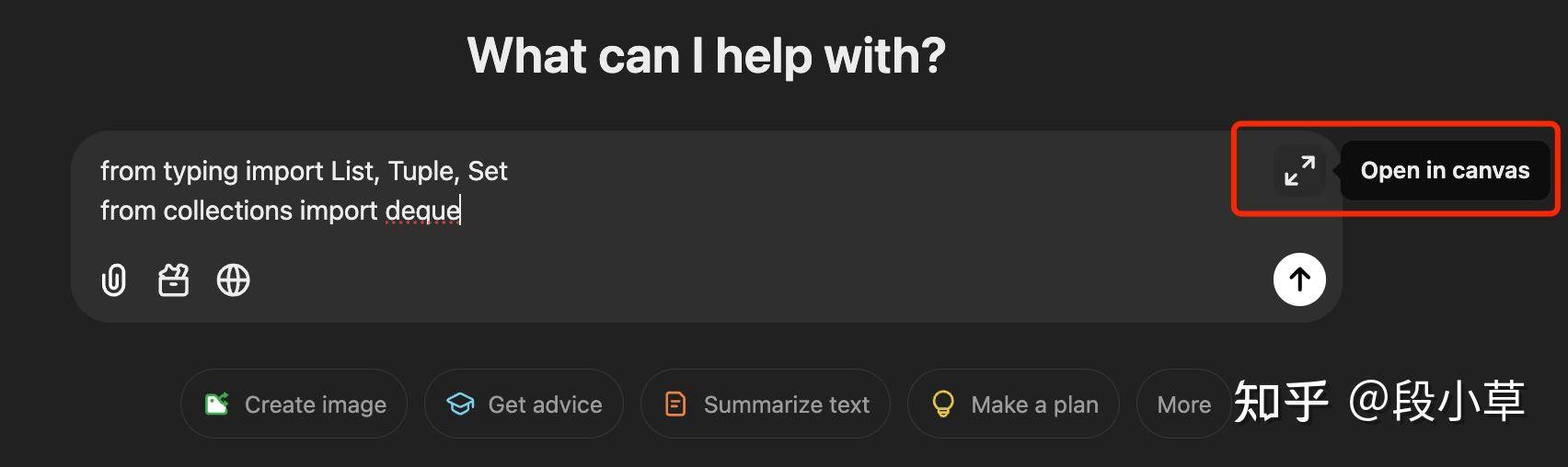Click the "What can I help with?" heading
Image resolution: width=1568 pixels, height=467 pixels.
(706, 55)
